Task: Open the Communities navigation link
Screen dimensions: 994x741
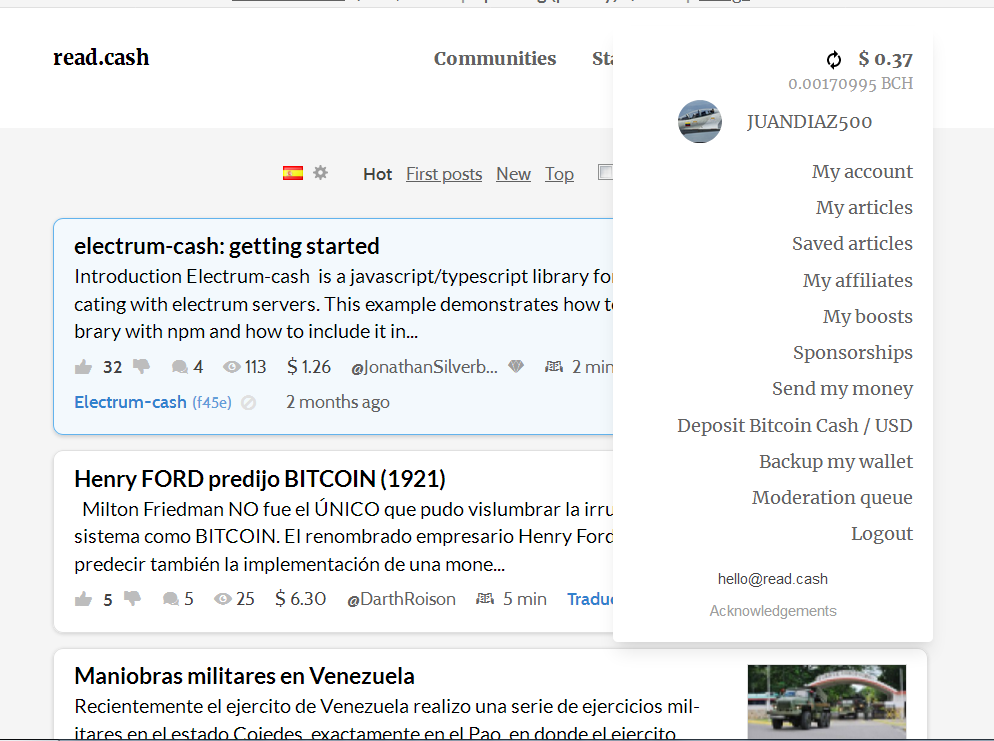Action: [x=495, y=58]
